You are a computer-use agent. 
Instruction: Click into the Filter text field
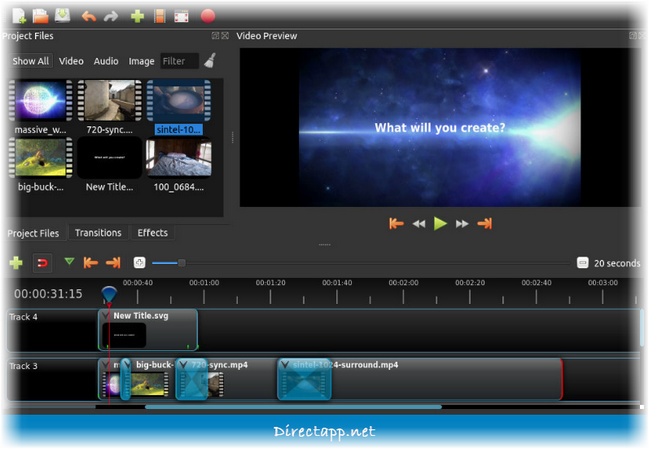click(x=180, y=61)
